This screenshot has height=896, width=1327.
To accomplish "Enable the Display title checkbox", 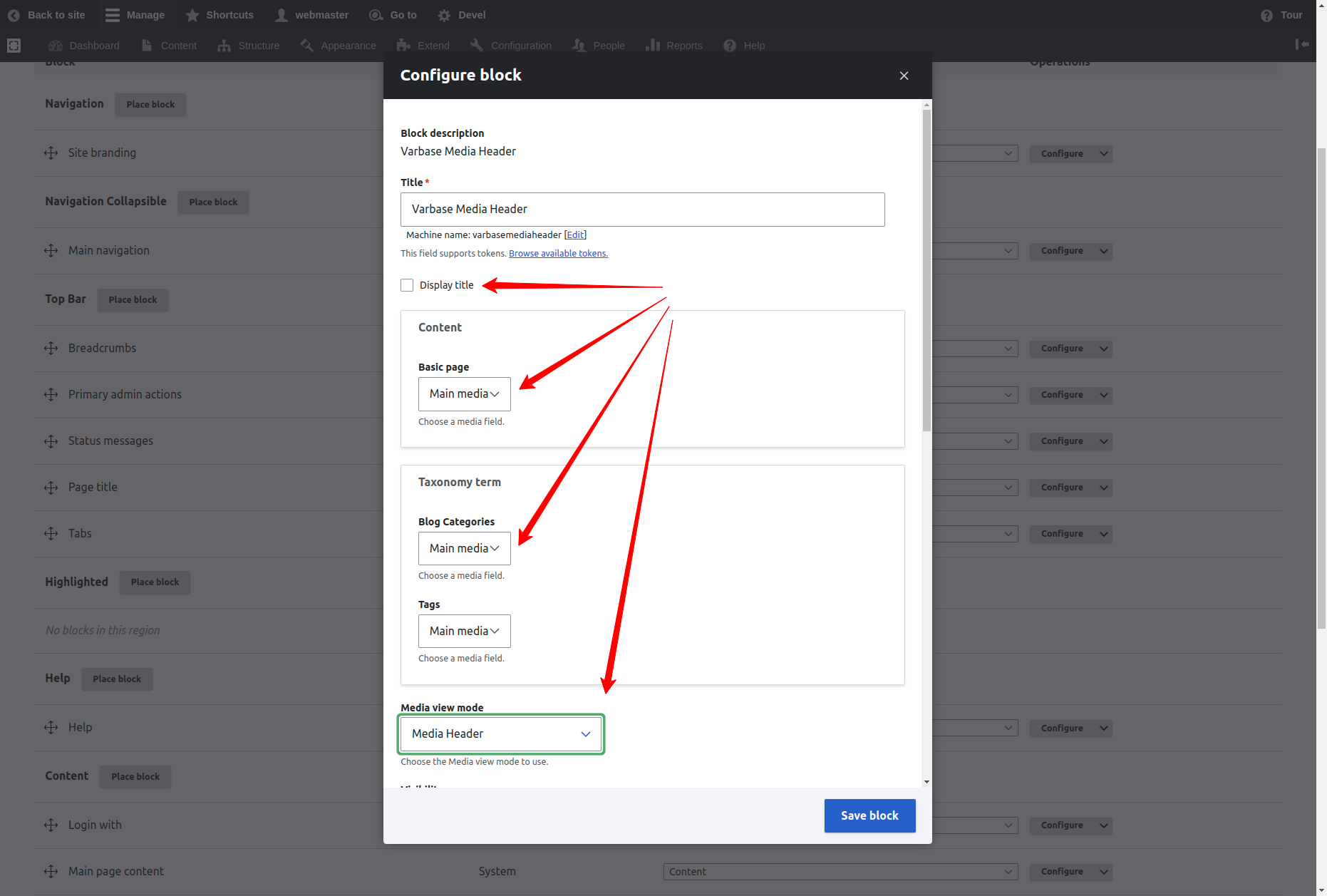I will pos(407,285).
